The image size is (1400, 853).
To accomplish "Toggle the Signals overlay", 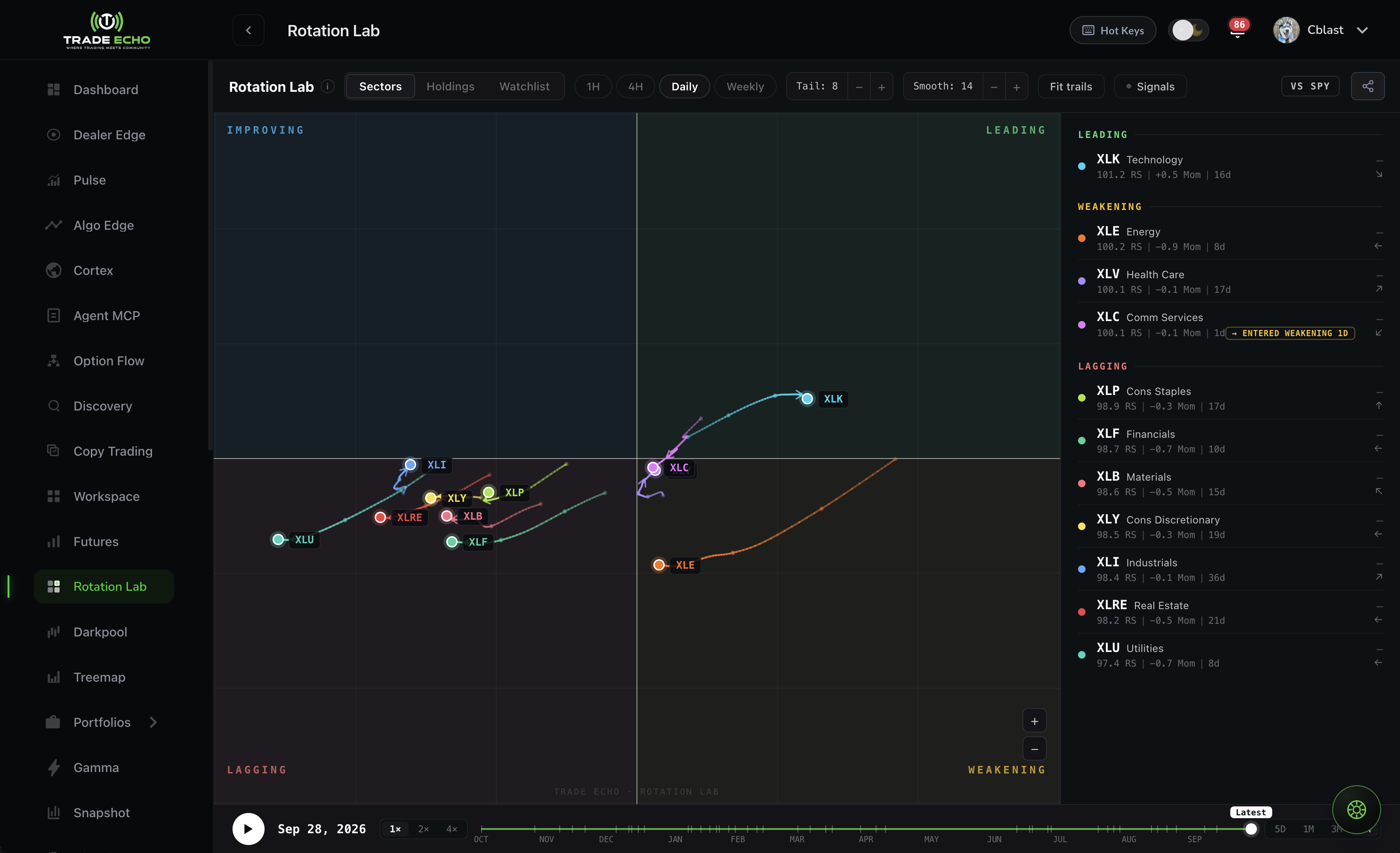I will [1151, 86].
